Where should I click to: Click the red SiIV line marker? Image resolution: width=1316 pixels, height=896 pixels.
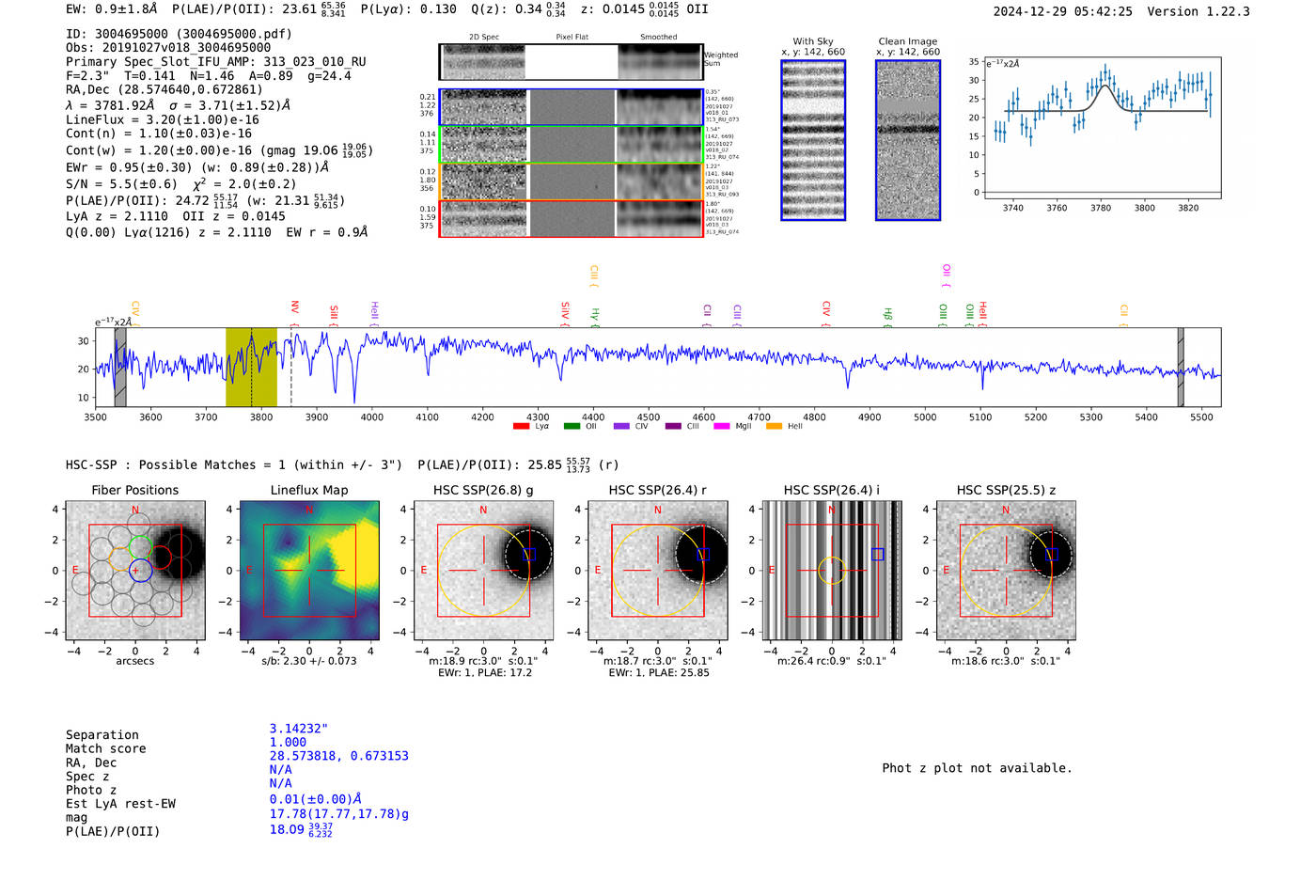pyautogui.click(x=565, y=314)
